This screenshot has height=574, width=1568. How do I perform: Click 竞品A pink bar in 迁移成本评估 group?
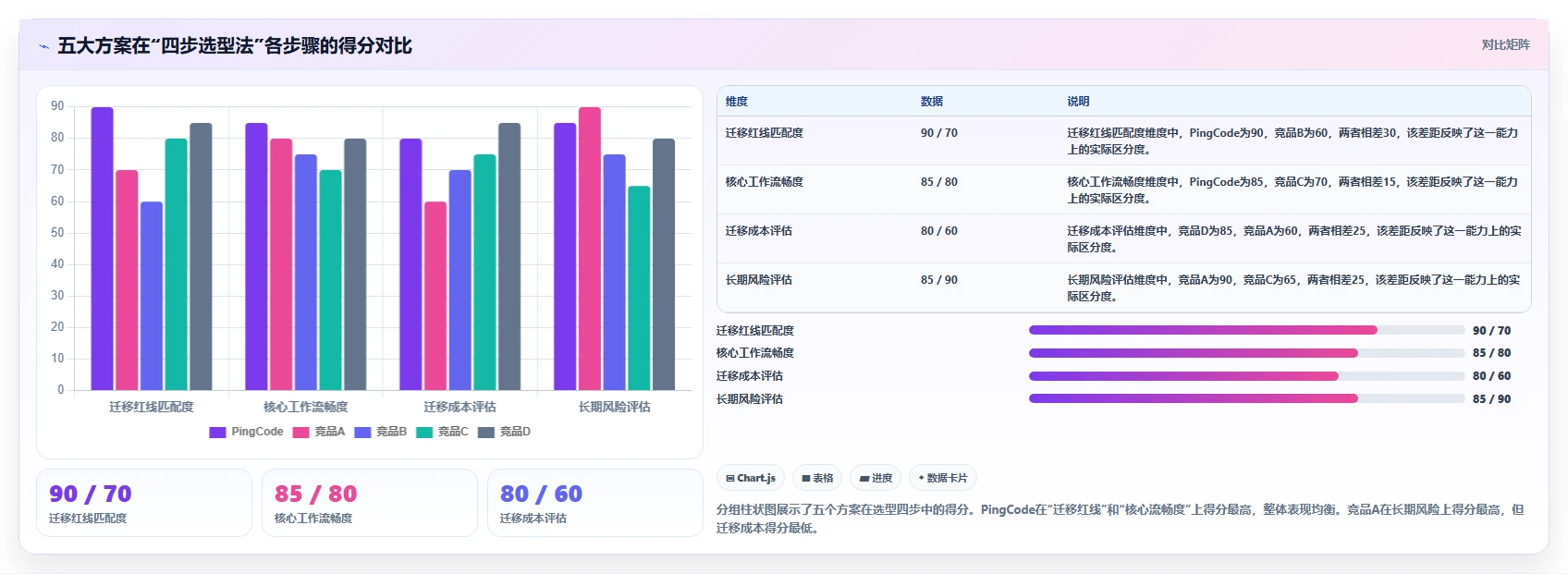(435, 296)
